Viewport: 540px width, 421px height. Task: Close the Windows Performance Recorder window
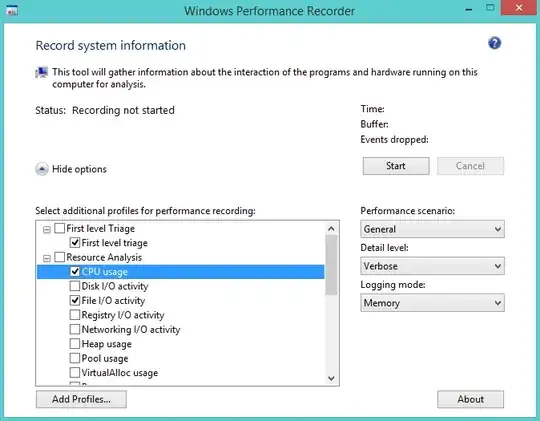tap(519, 8)
